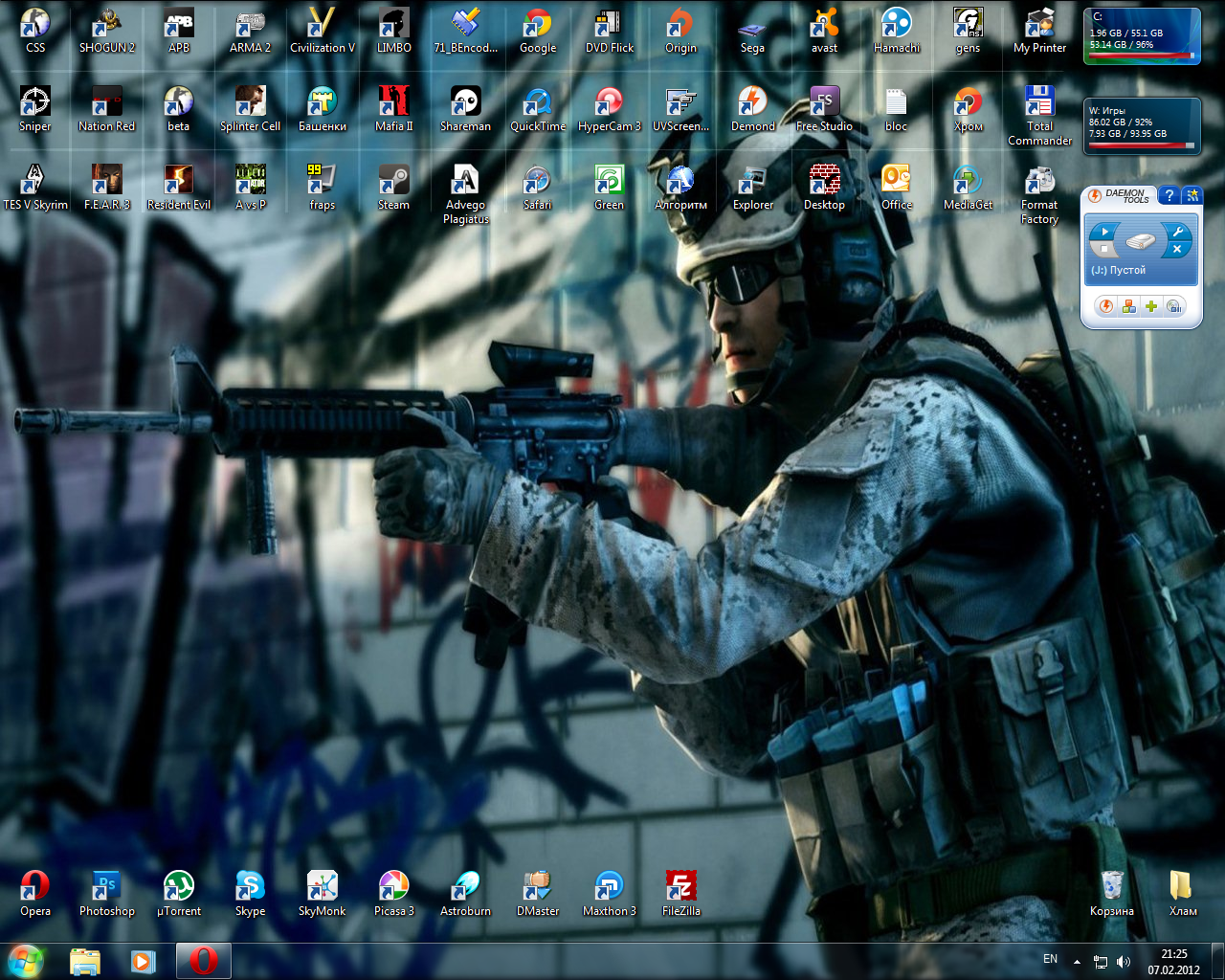Mount image with DAEMON Tools play button
The height and width of the screenshot is (980, 1225).
click(1104, 231)
